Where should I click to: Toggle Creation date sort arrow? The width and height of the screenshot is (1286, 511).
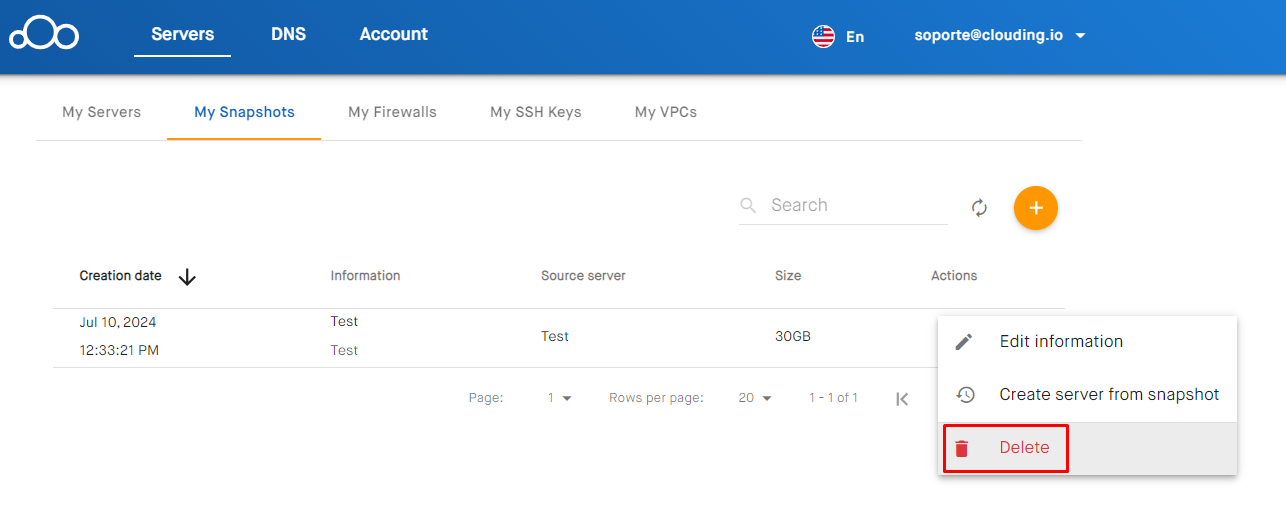[x=187, y=277]
